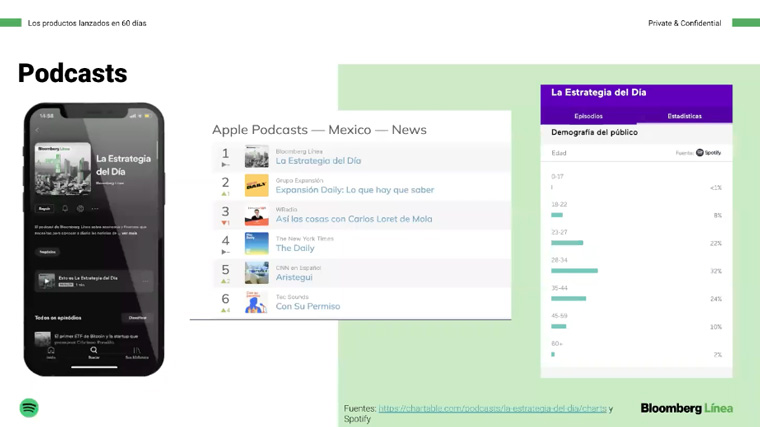Click the Aristegui podcast thumbnail

pos(256,273)
